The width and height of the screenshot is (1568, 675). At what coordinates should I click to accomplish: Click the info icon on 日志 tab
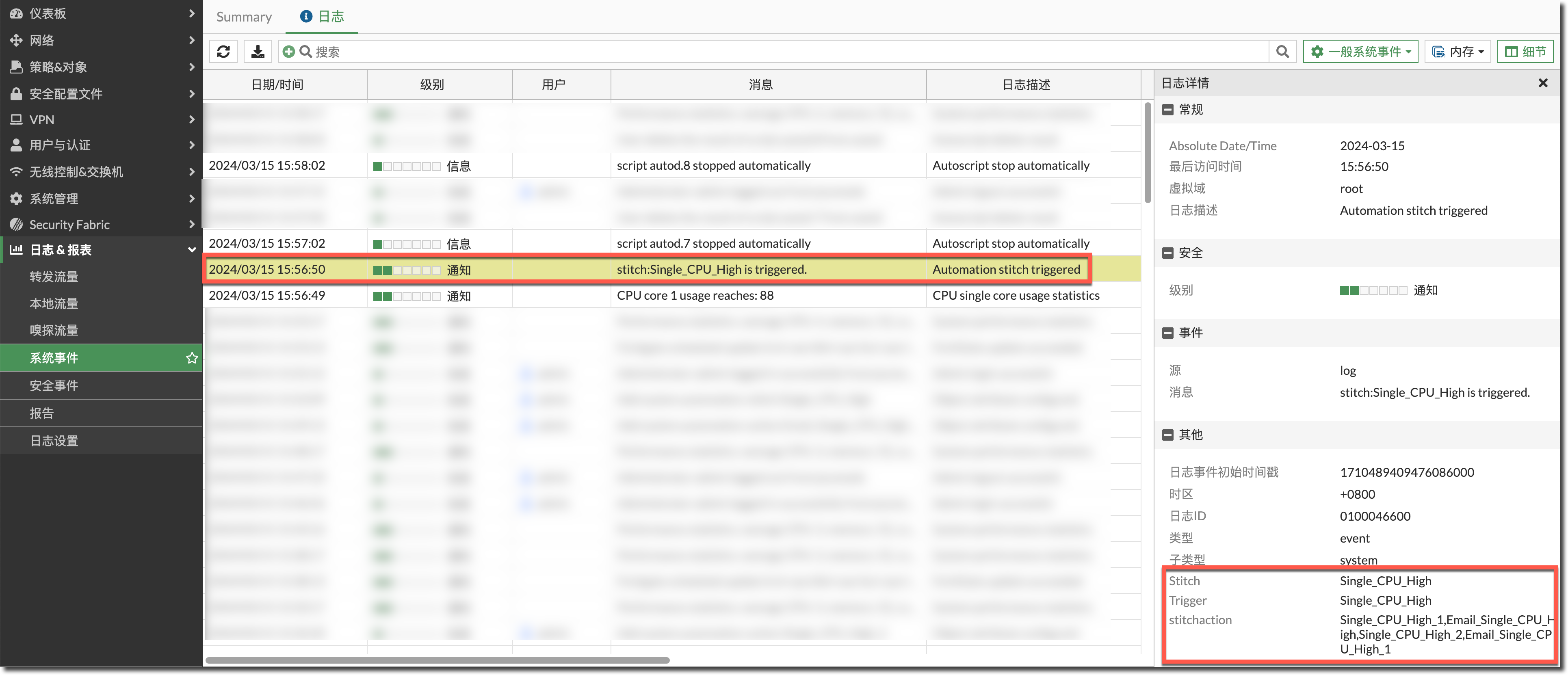click(x=306, y=16)
